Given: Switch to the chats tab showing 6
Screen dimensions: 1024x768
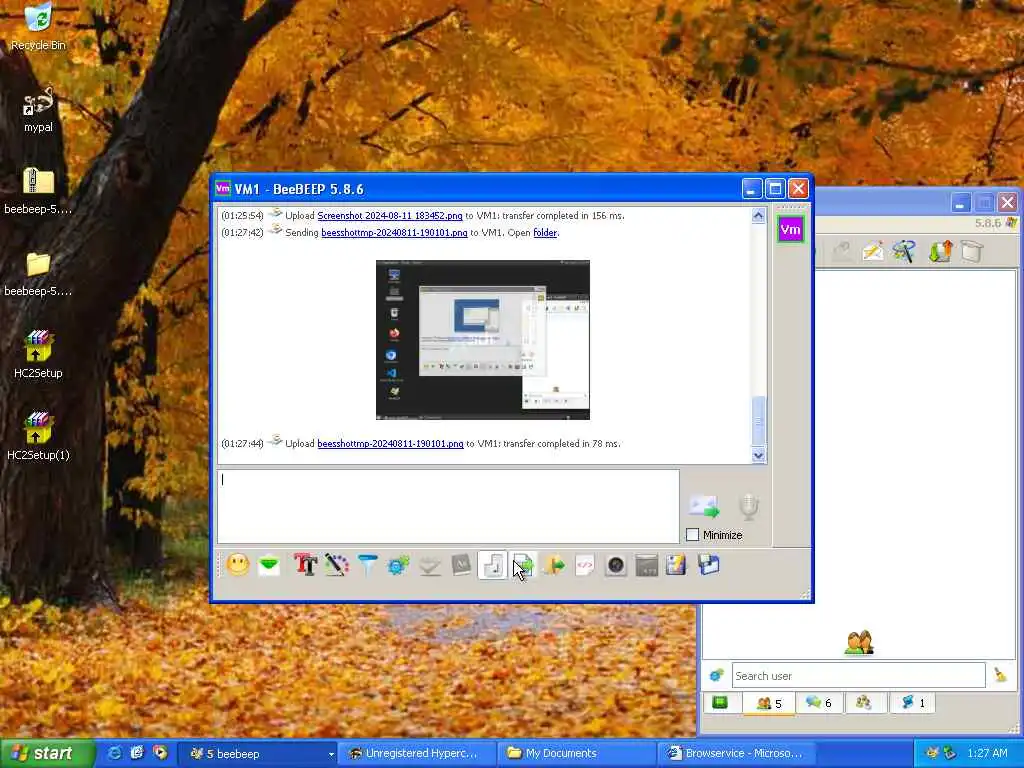Looking at the screenshot, I should pyautogui.click(x=819, y=703).
